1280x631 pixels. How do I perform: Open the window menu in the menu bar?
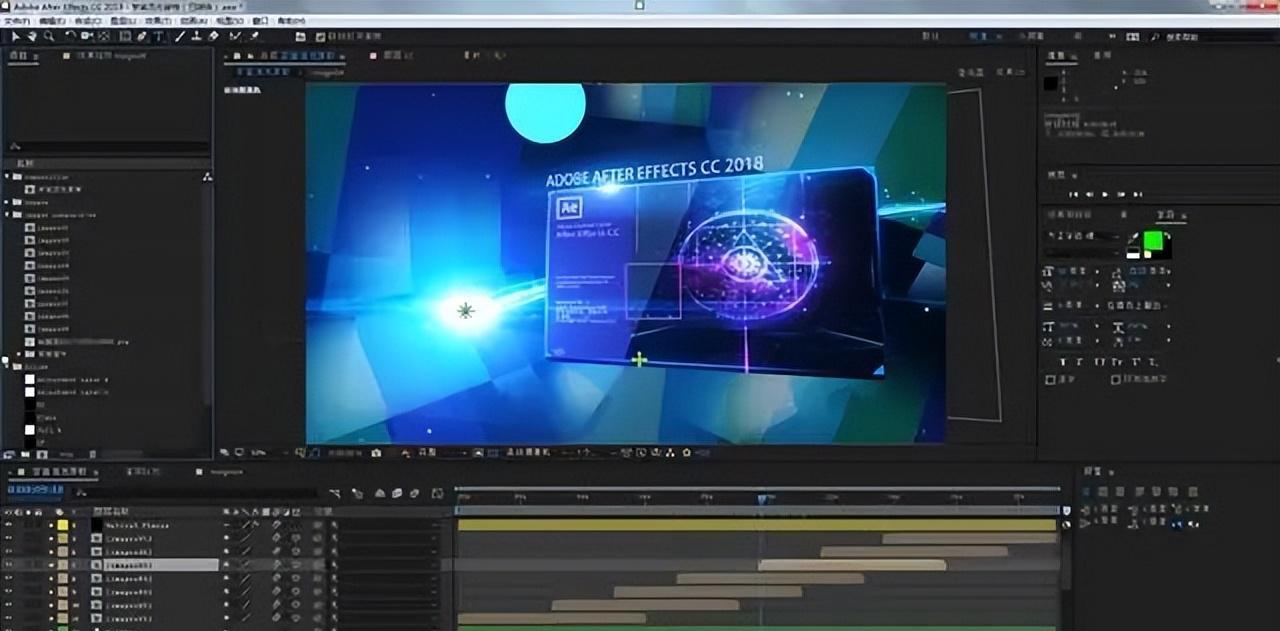[x=260, y=20]
